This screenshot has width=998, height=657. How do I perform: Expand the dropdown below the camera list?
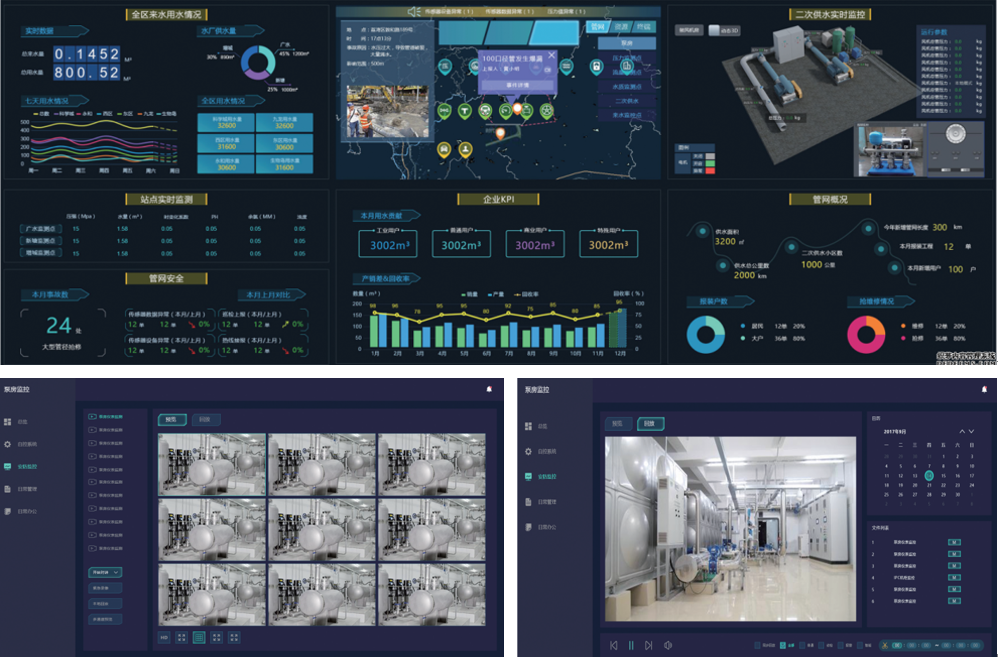click(104, 572)
